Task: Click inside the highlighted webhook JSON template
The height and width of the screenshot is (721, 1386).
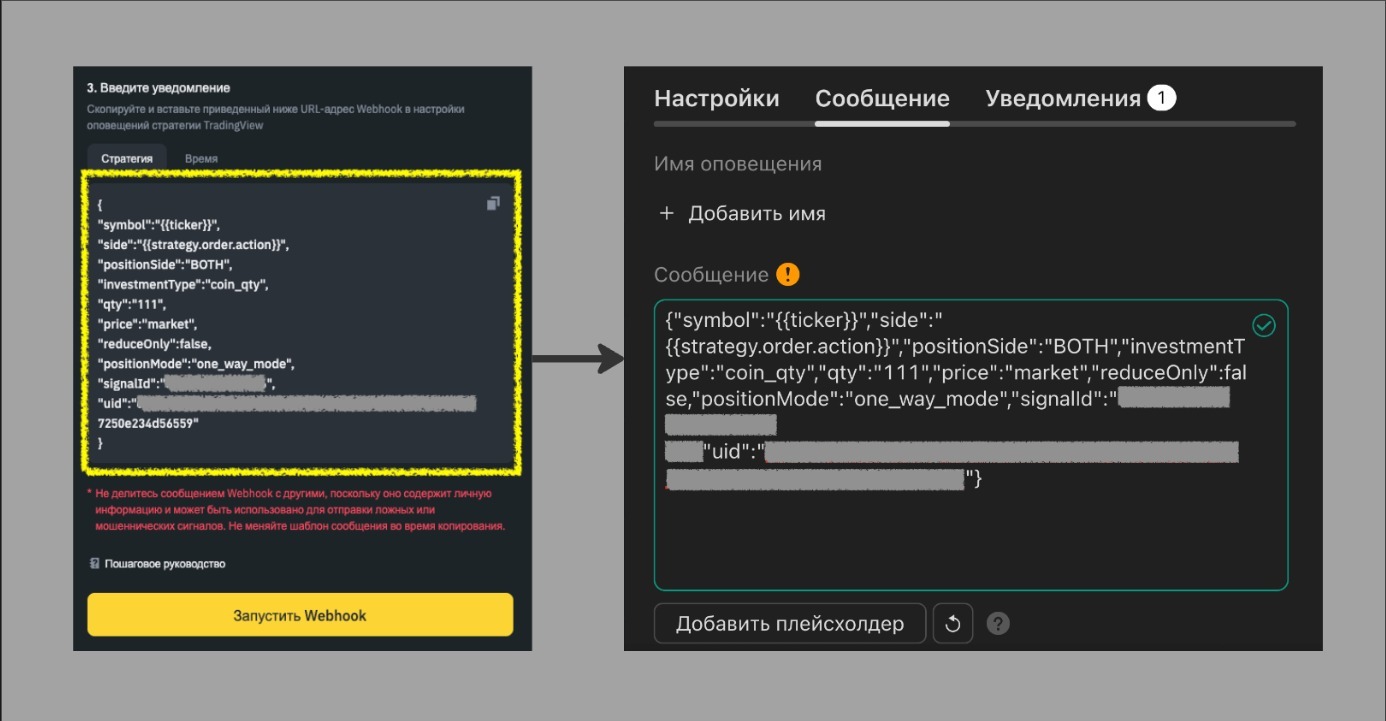Action: 300,320
